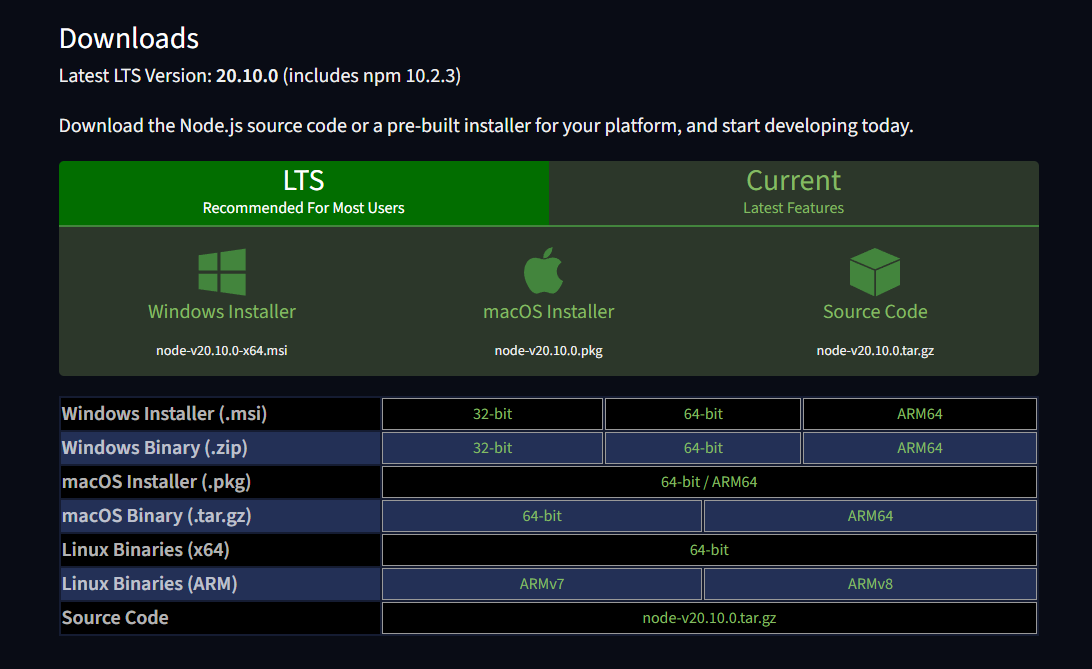This screenshot has width=1092, height=669.
Task: Download node-v20.10.0.tar.gz in the table row
Action: click(710, 618)
